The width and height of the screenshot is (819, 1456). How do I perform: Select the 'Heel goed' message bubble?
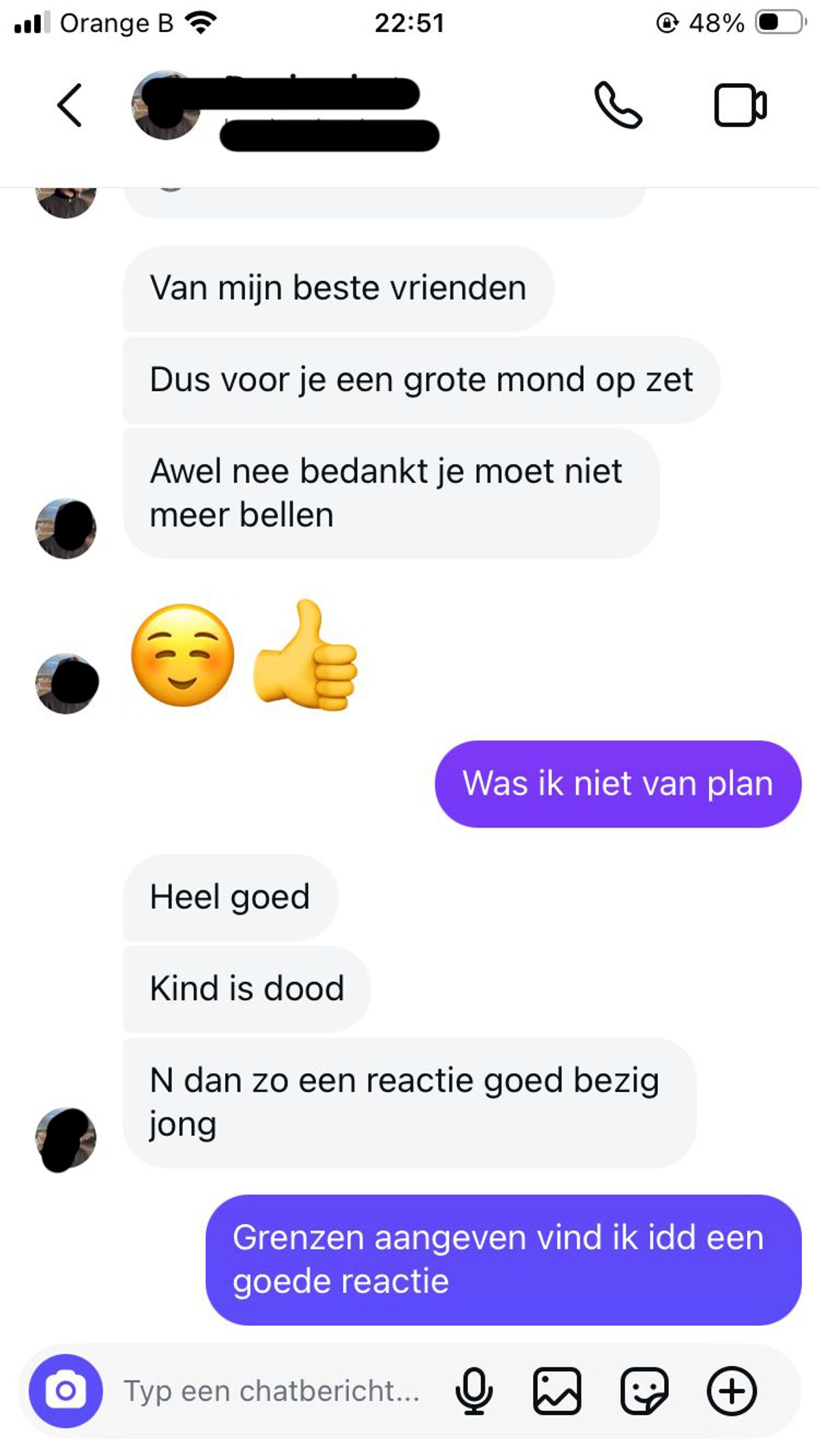tap(230, 897)
